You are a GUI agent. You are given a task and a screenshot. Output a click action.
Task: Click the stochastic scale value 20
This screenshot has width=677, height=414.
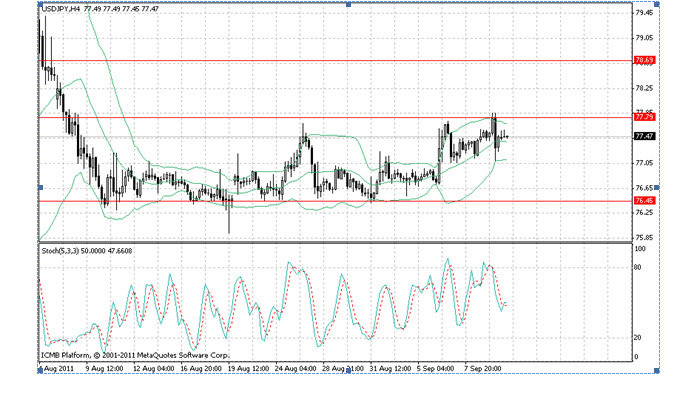point(637,338)
